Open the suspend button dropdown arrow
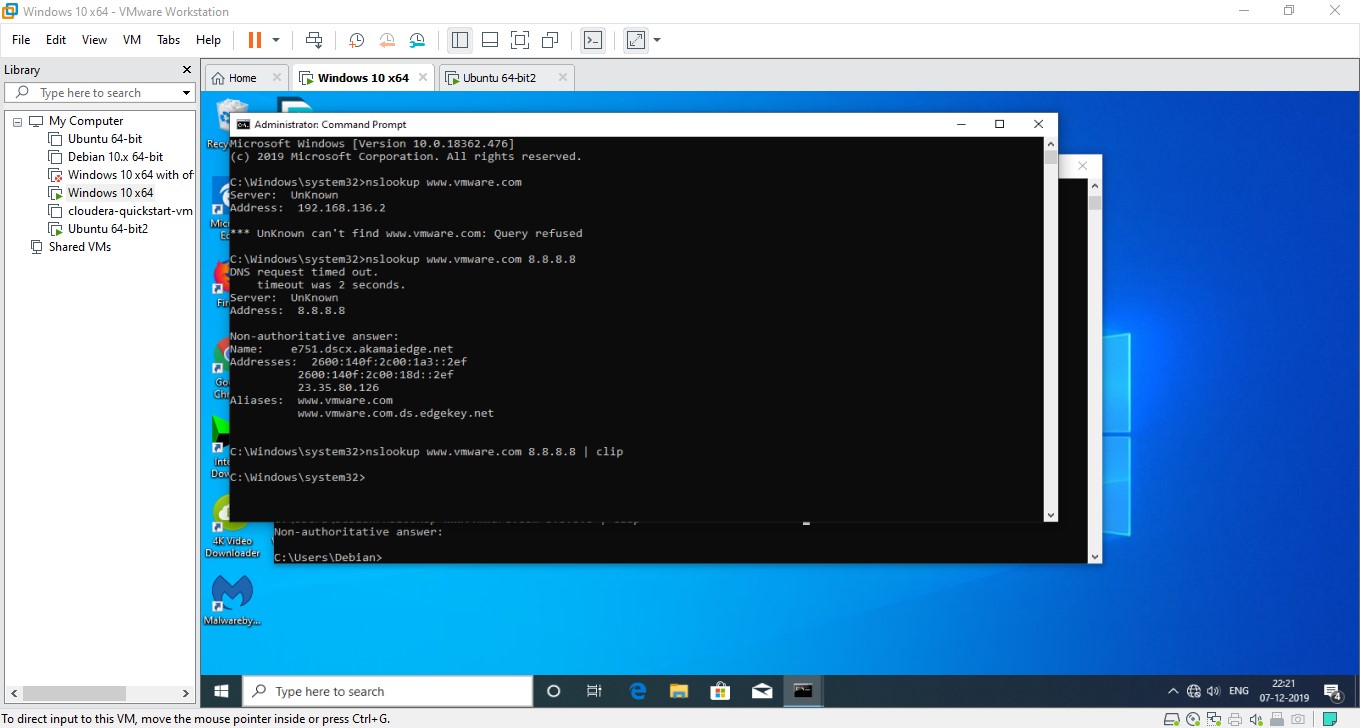The image size is (1360, 728). coord(276,40)
